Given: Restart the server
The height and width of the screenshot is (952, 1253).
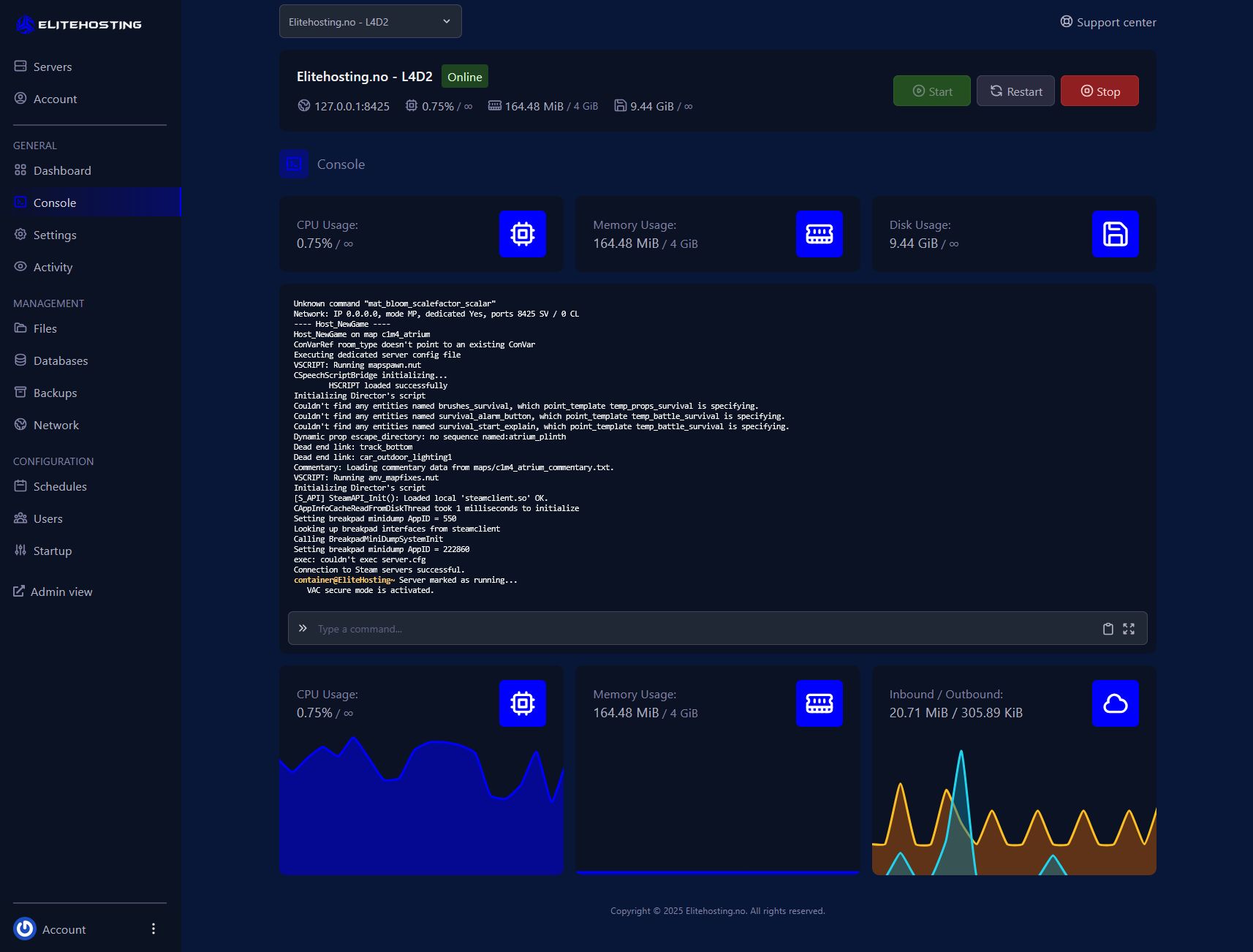Looking at the screenshot, I should pyautogui.click(x=1015, y=91).
